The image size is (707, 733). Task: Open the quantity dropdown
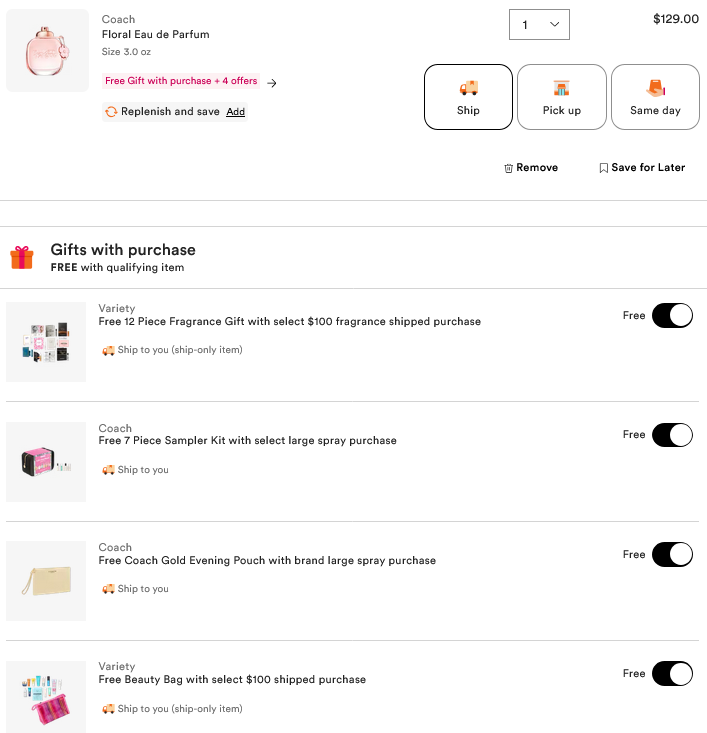[539, 25]
